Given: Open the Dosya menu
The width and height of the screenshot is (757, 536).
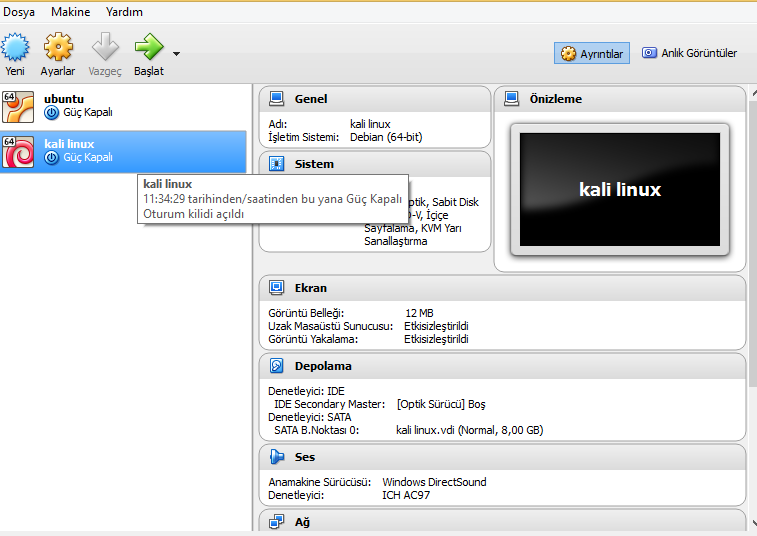Looking at the screenshot, I should 20,12.
